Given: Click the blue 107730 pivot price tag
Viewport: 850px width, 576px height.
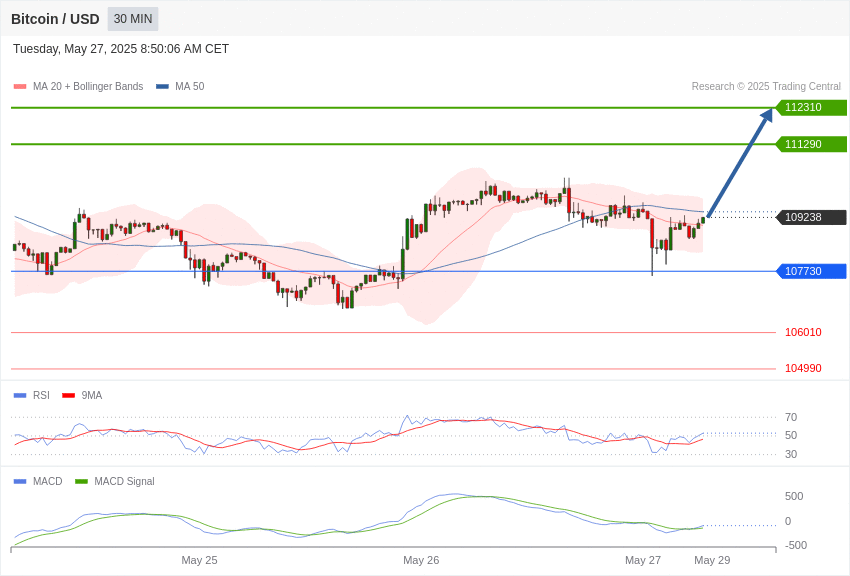Looking at the screenshot, I should pos(810,271).
